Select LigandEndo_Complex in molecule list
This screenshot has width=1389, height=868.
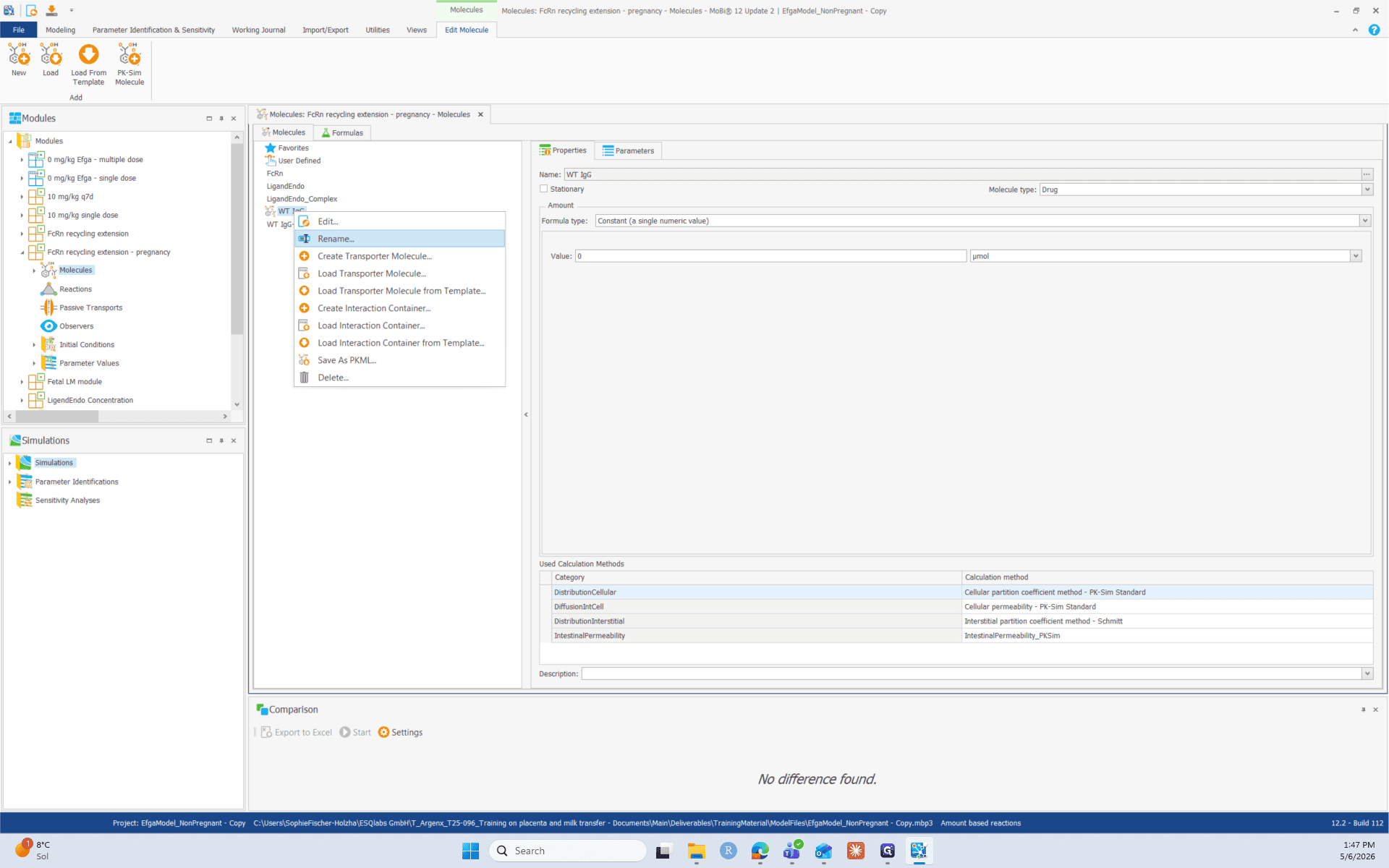(x=302, y=199)
